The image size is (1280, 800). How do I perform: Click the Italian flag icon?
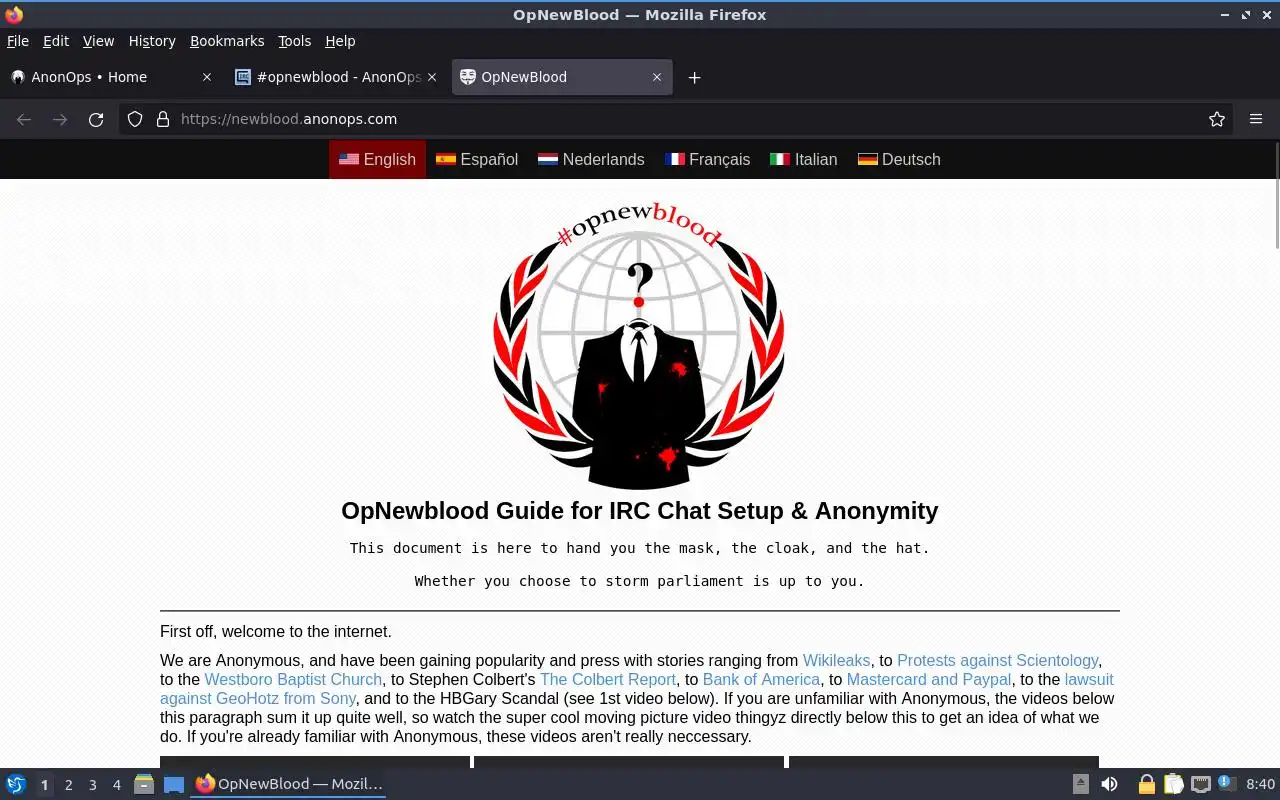click(x=780, y=159)
